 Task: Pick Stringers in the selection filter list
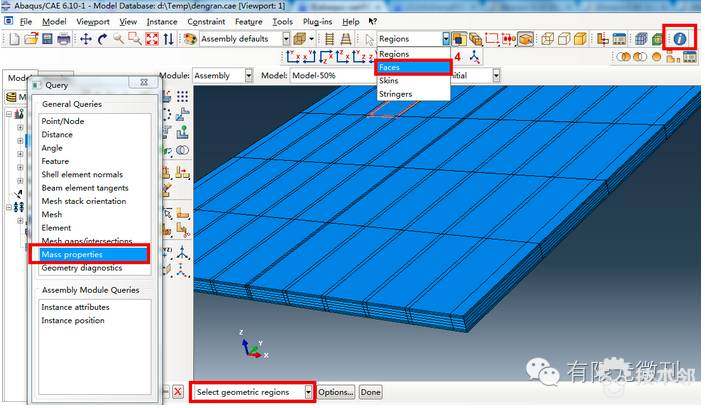pos(395,94)
